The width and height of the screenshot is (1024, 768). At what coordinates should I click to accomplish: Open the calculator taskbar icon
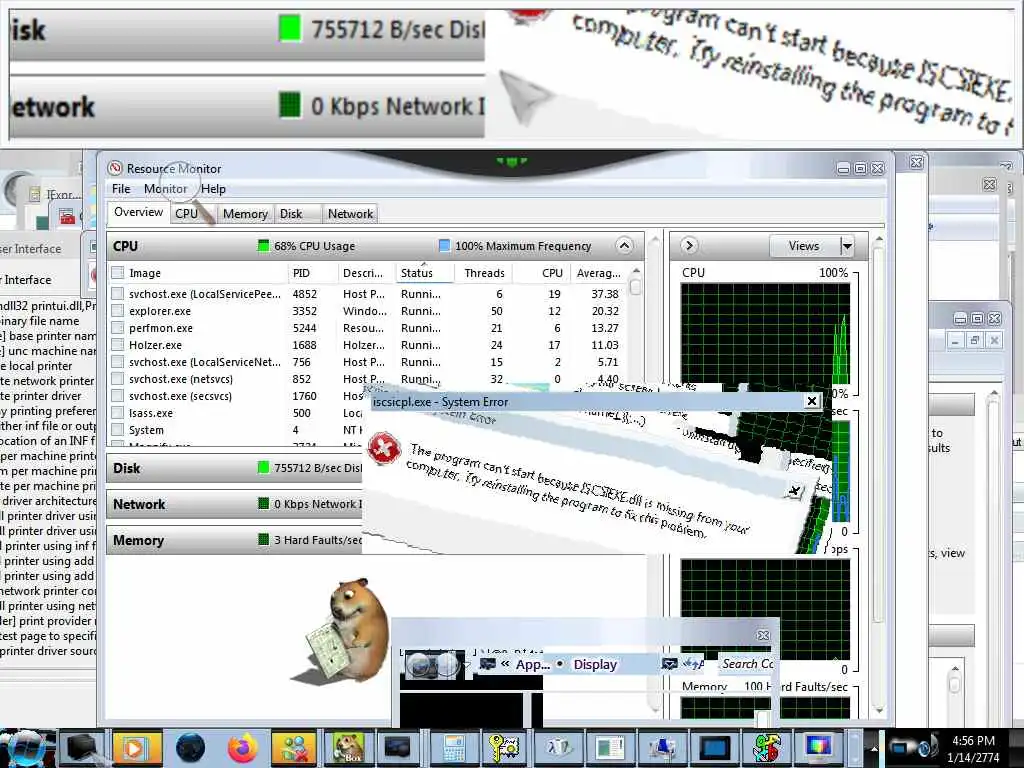click(x=453, y=748)
